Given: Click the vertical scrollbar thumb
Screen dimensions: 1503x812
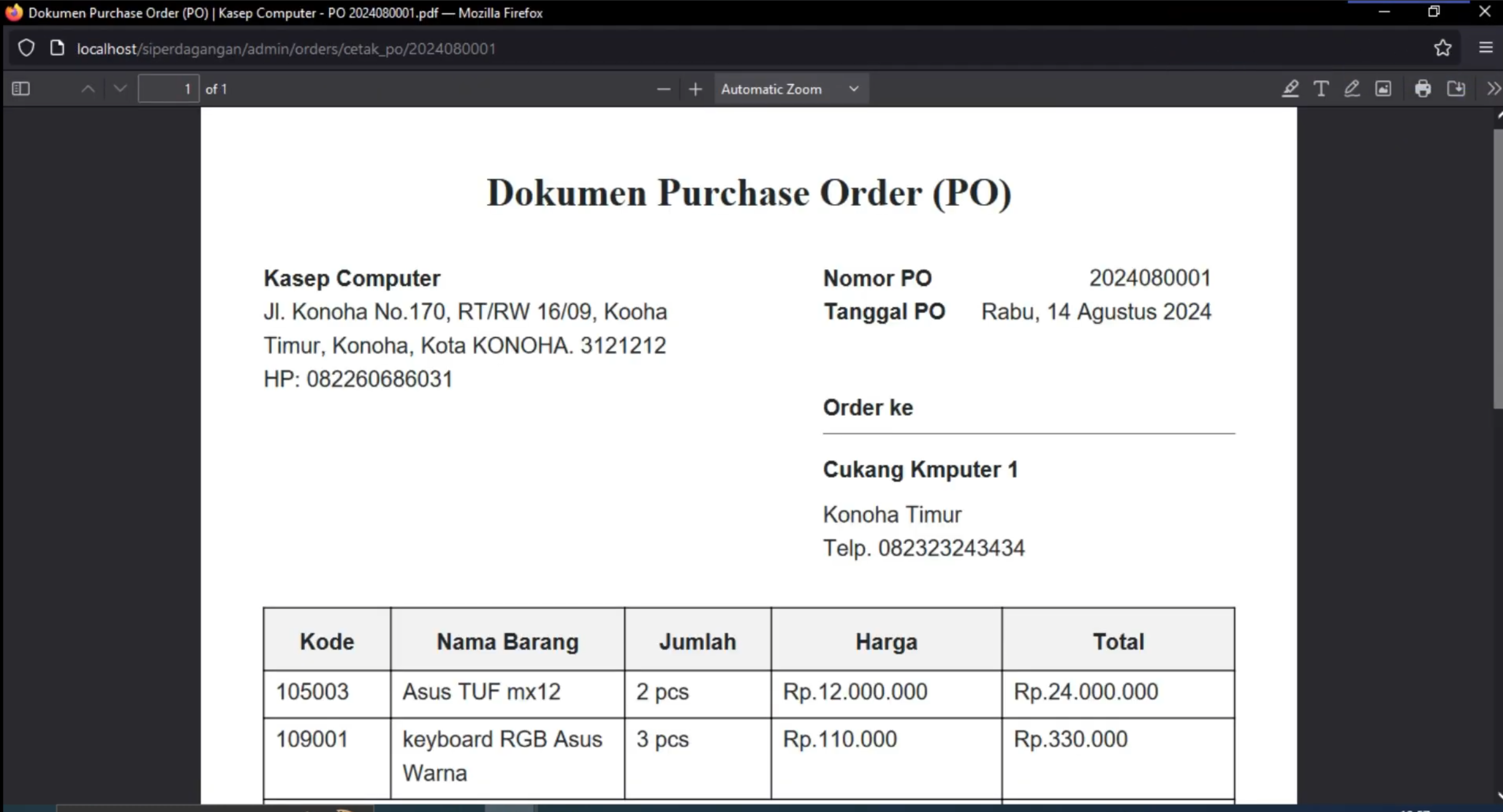Looking at the screenshot, I should coord(1498,268).
